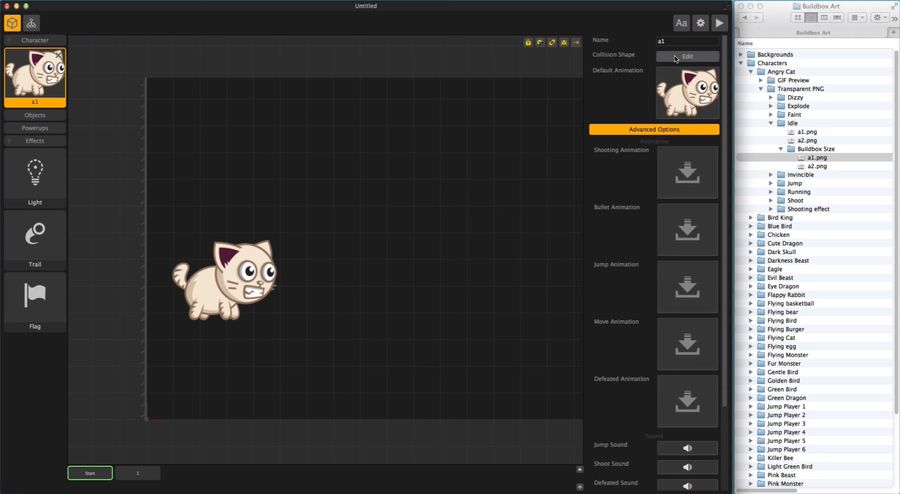Expand the Bird King folder
This screenshot has width=900, height=494.
[x=751, y=217]
